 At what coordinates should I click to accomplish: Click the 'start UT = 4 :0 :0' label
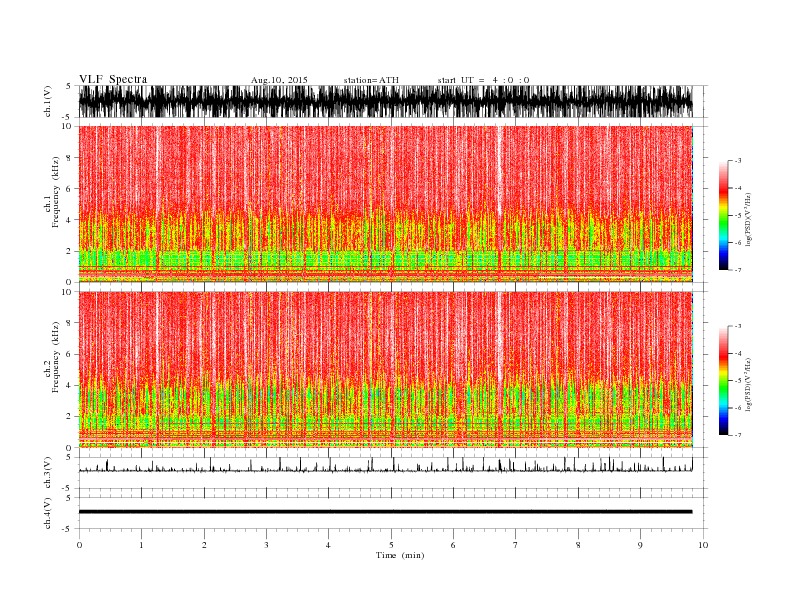point(483,80)
